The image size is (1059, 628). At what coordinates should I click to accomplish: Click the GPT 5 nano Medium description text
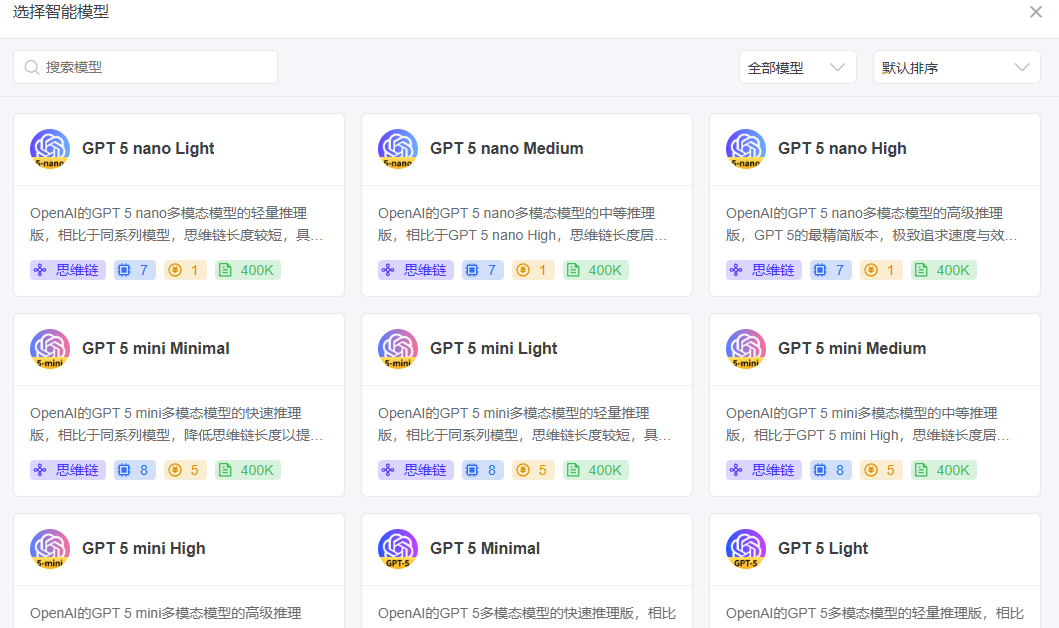[x=523, y=224]
